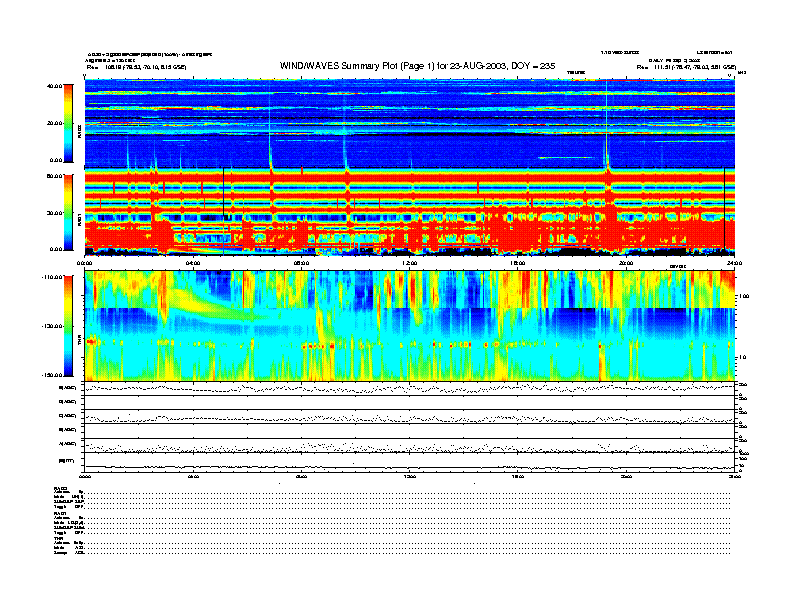Click the RAD2 blue spectrogram panel
This screenshot has height=612, width=792.
tap(410, 123)
